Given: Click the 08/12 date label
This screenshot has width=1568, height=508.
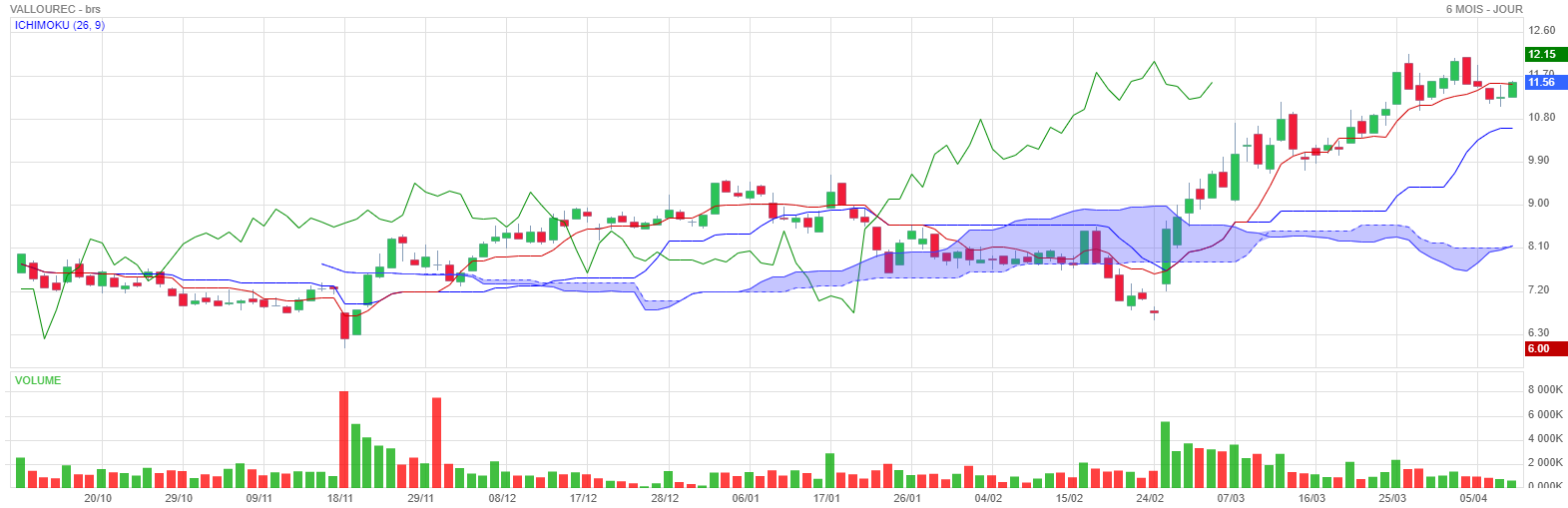Looking at the screenshot, I should (502, 498).
